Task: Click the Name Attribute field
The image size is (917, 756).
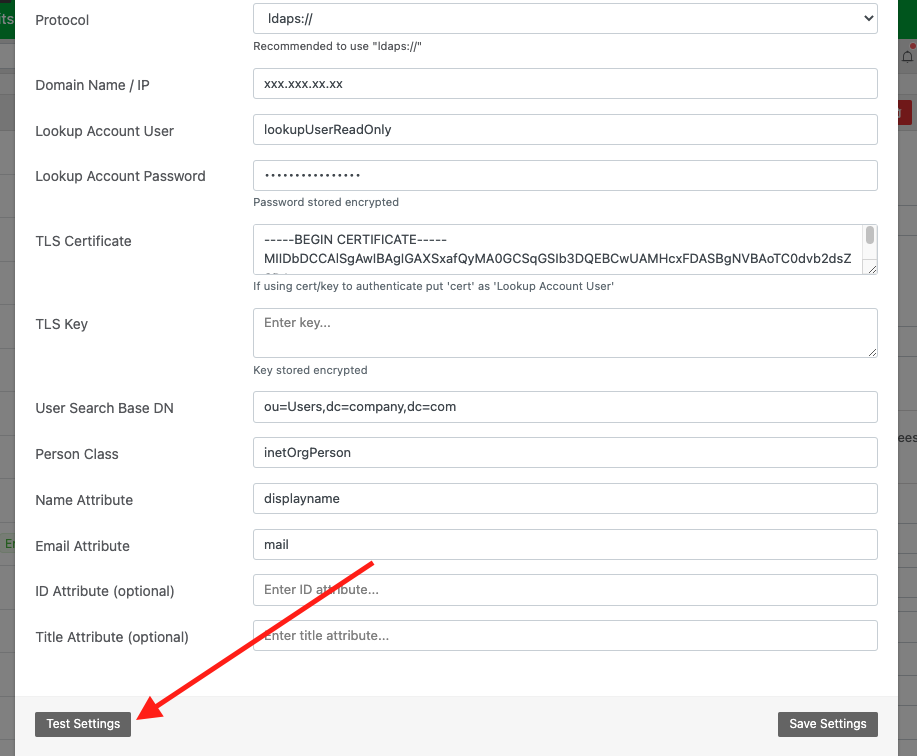Action: tap(563, 499)
